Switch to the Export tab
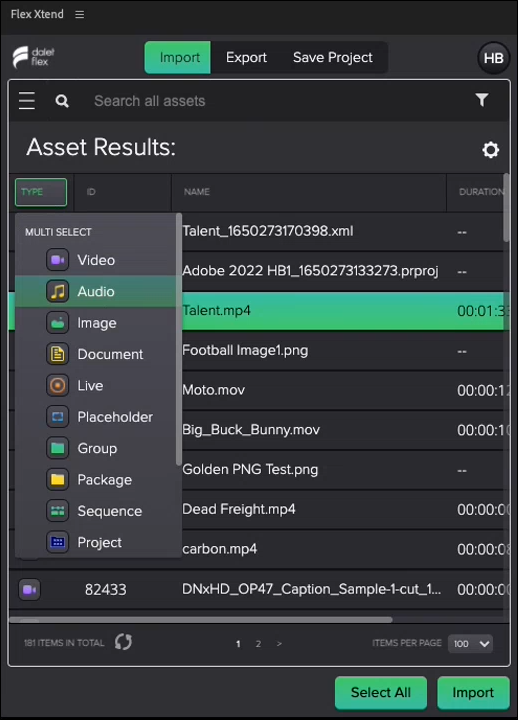Viewport: 518px width, 720px height. coord(246,57)
